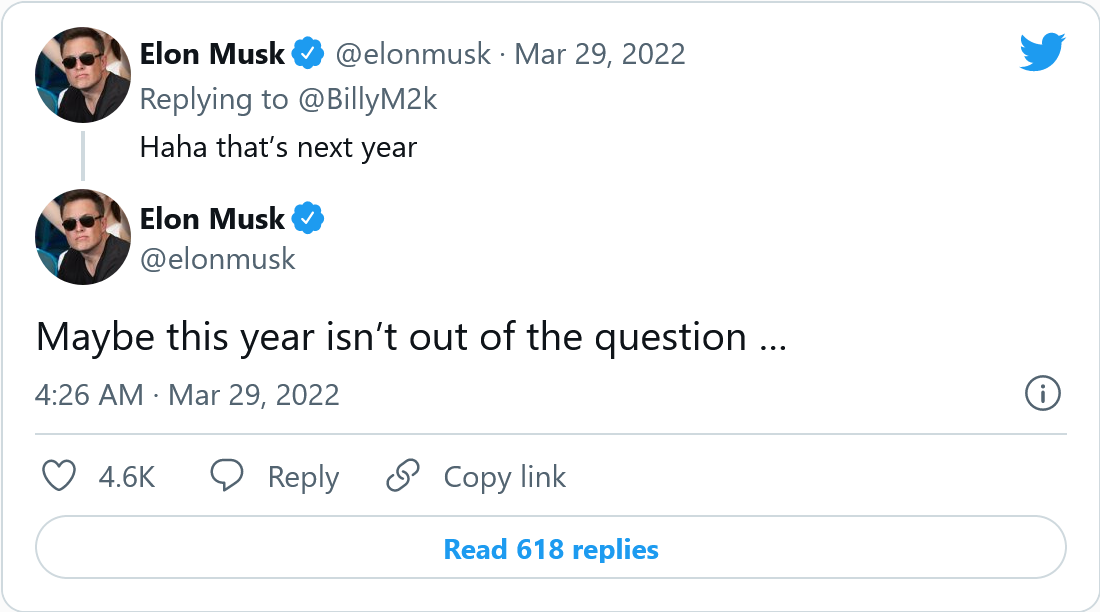Click the speech bubble reply icon
This screenshot has width=1100, height=612.
[x=227, y=476]
